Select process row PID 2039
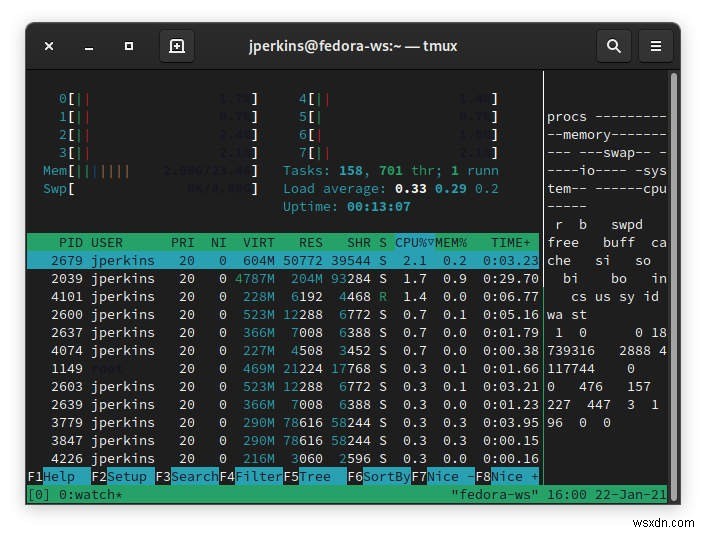The width and height of the screenshot is (706, 533). point(283,279)
